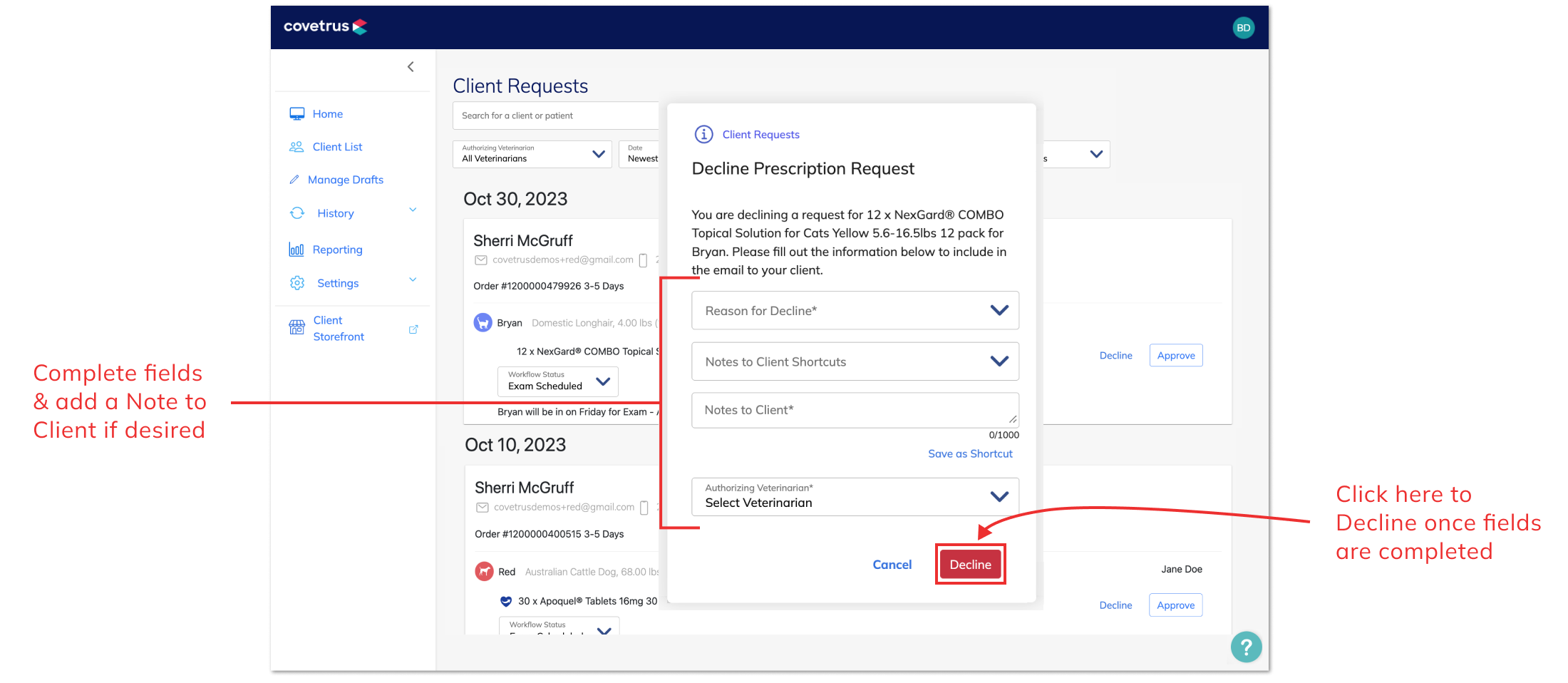Viewport: 1568px width, 683px height.
Task: Open Reporting using the bar-chart icon
Action: 296,249
